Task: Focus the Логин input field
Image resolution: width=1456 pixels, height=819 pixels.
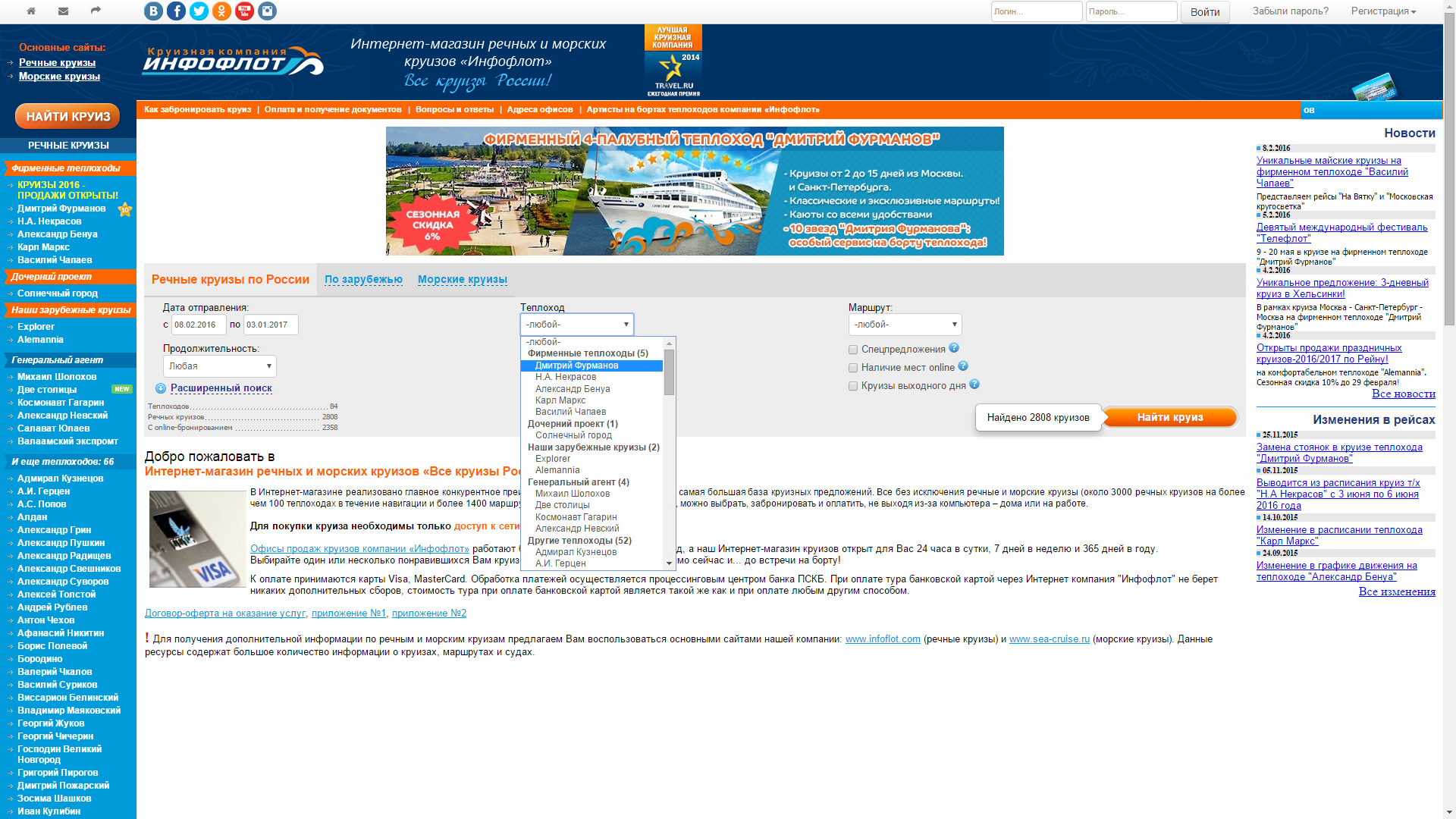Action: pyautogui.click(x=1036, y=11)
